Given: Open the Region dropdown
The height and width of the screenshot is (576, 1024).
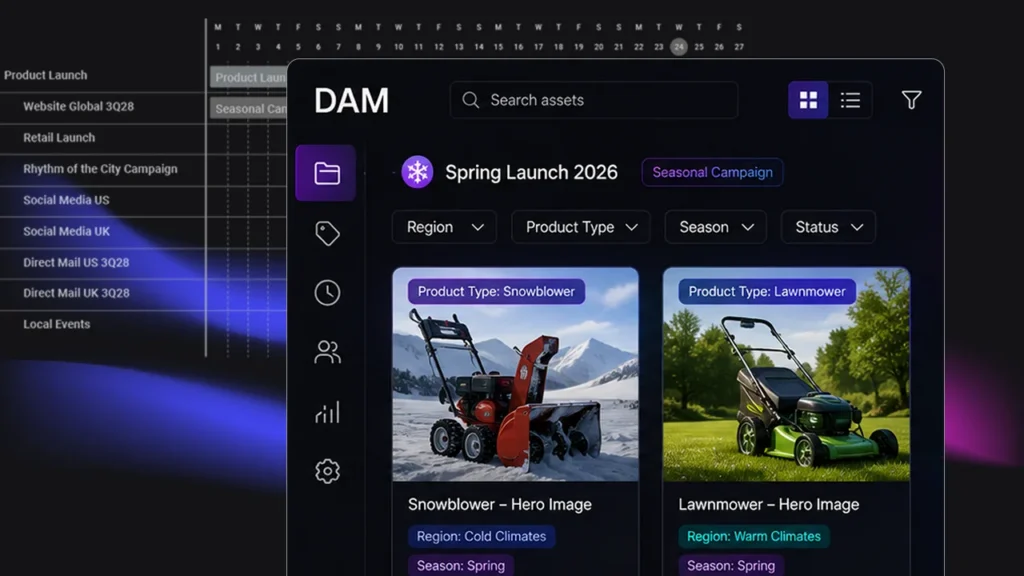Looking at the screenshot, I should click(444, 227).
